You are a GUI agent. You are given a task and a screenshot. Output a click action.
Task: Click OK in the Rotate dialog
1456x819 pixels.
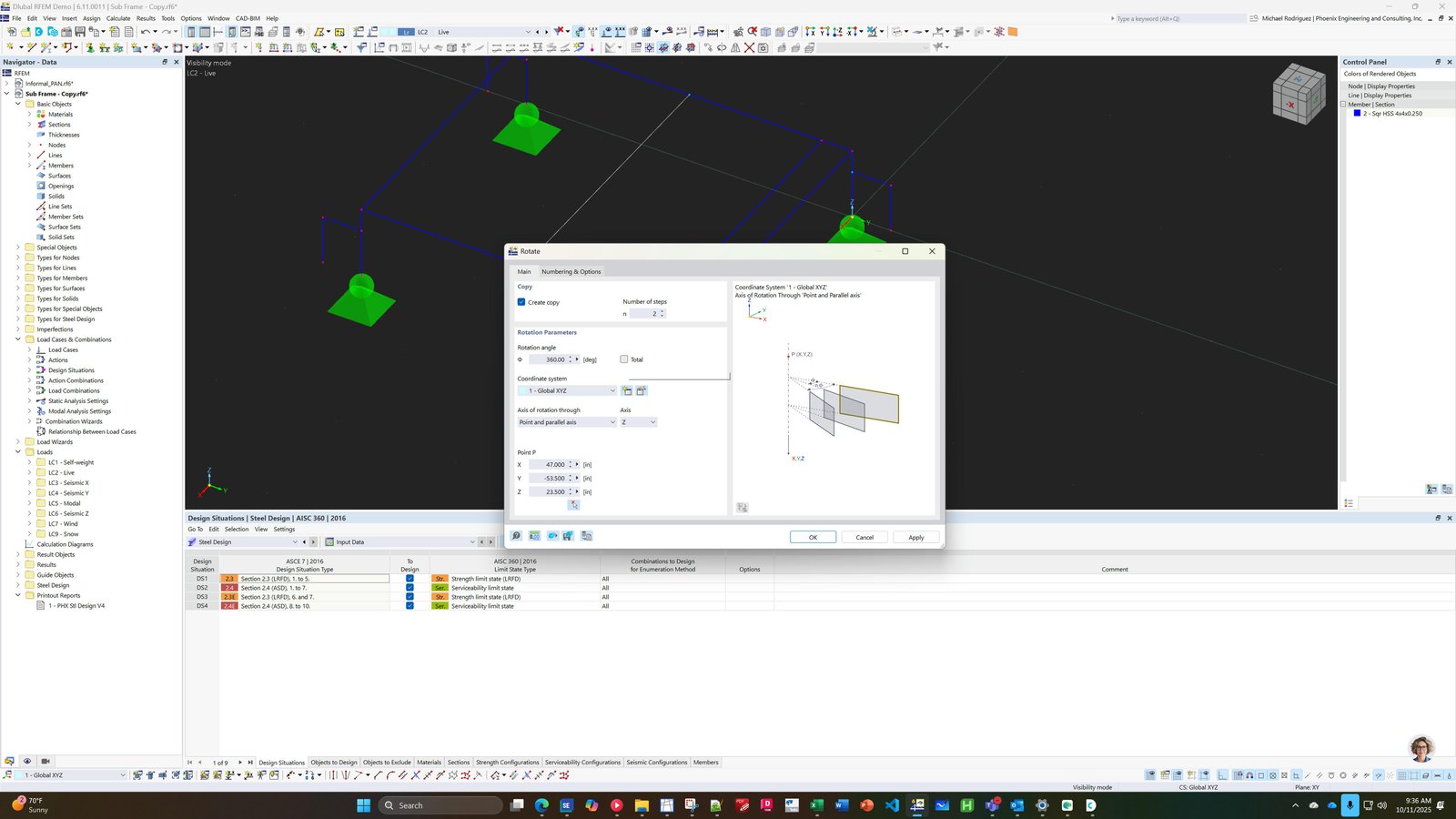click(813, 537)
